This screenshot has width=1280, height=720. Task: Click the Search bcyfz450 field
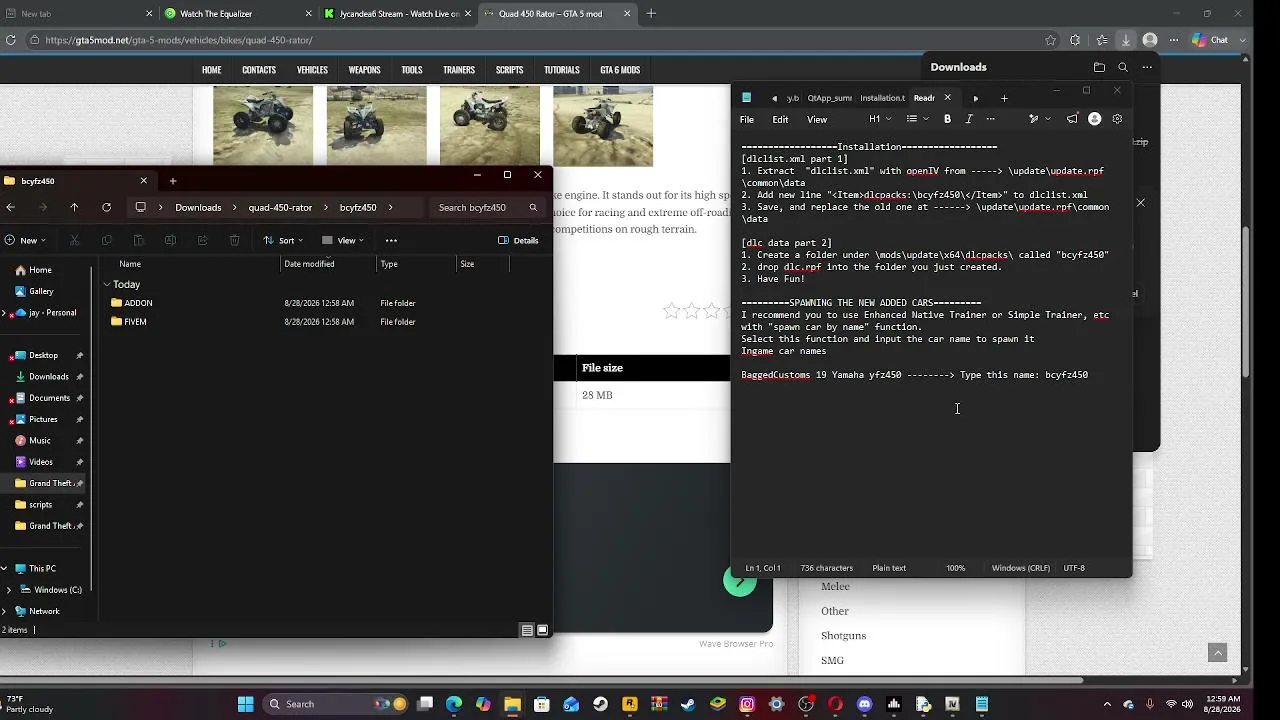pyautogui.click(x=486, y=207)
